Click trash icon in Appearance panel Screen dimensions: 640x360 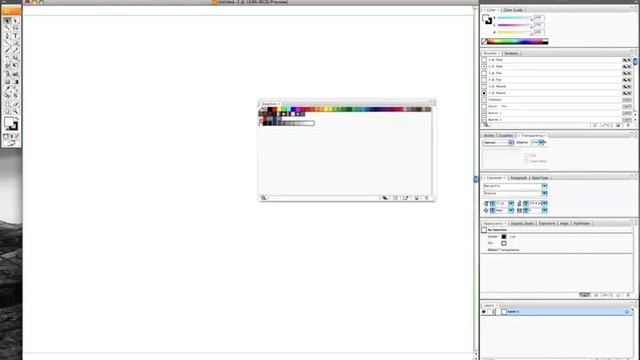(x=629, y=295)
